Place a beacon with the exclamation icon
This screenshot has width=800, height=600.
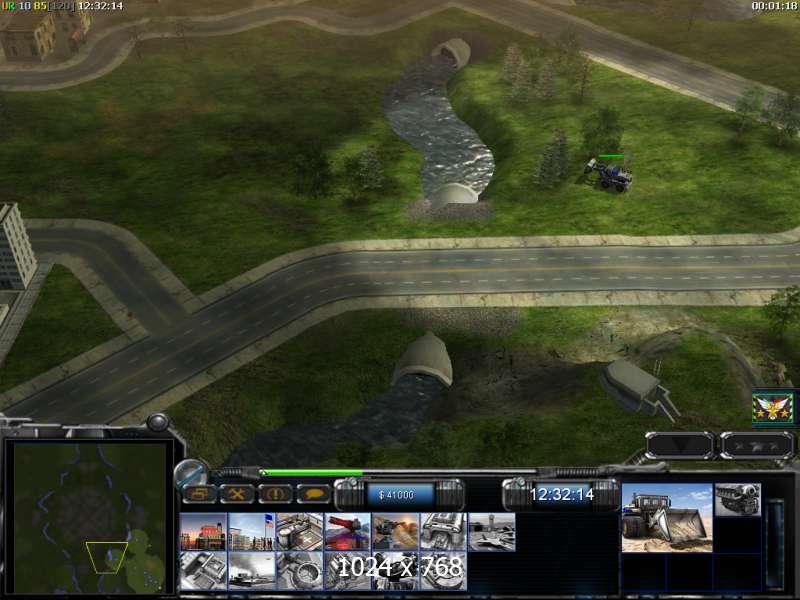click(x=276, y=494)
